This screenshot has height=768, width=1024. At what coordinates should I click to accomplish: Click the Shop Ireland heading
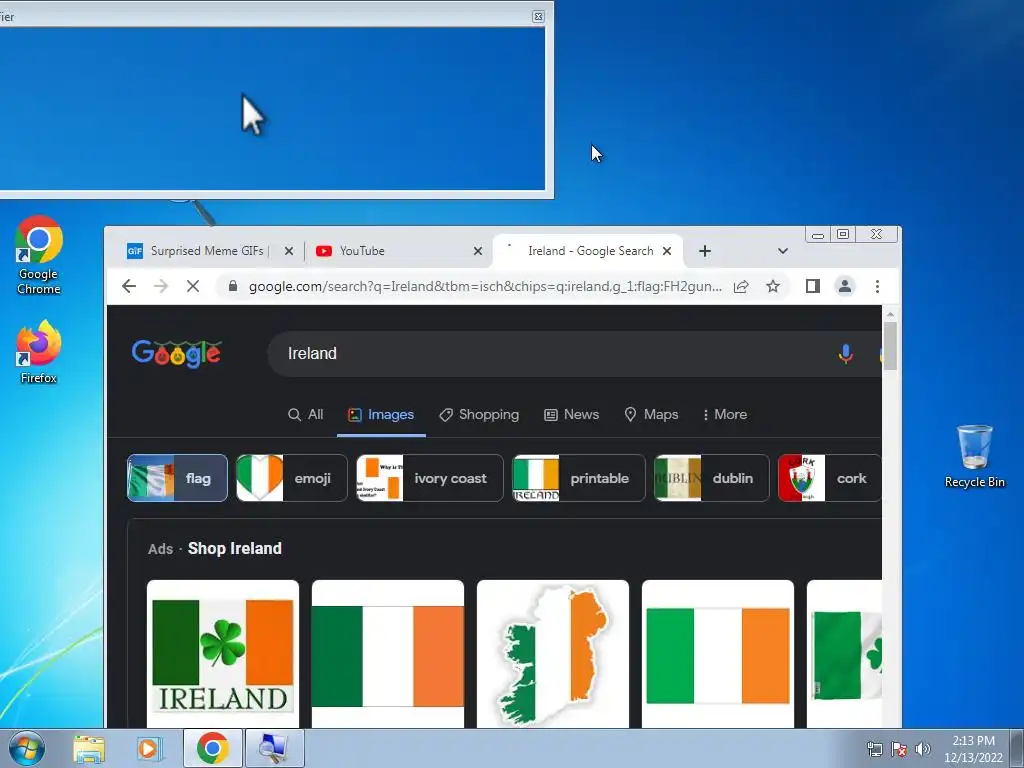coord(234,549)
